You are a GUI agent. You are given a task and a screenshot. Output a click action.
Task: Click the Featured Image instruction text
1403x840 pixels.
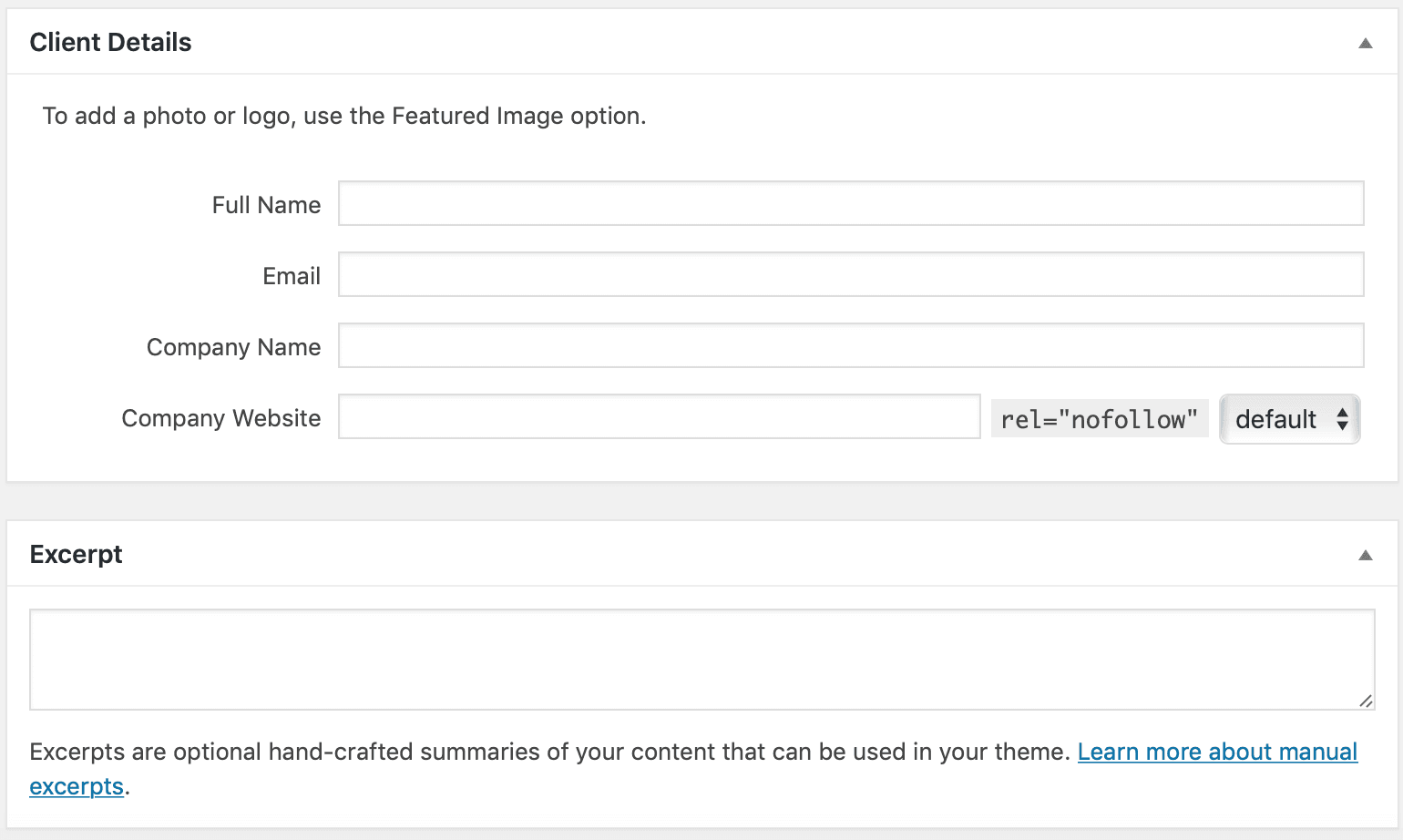click(344, 116)
